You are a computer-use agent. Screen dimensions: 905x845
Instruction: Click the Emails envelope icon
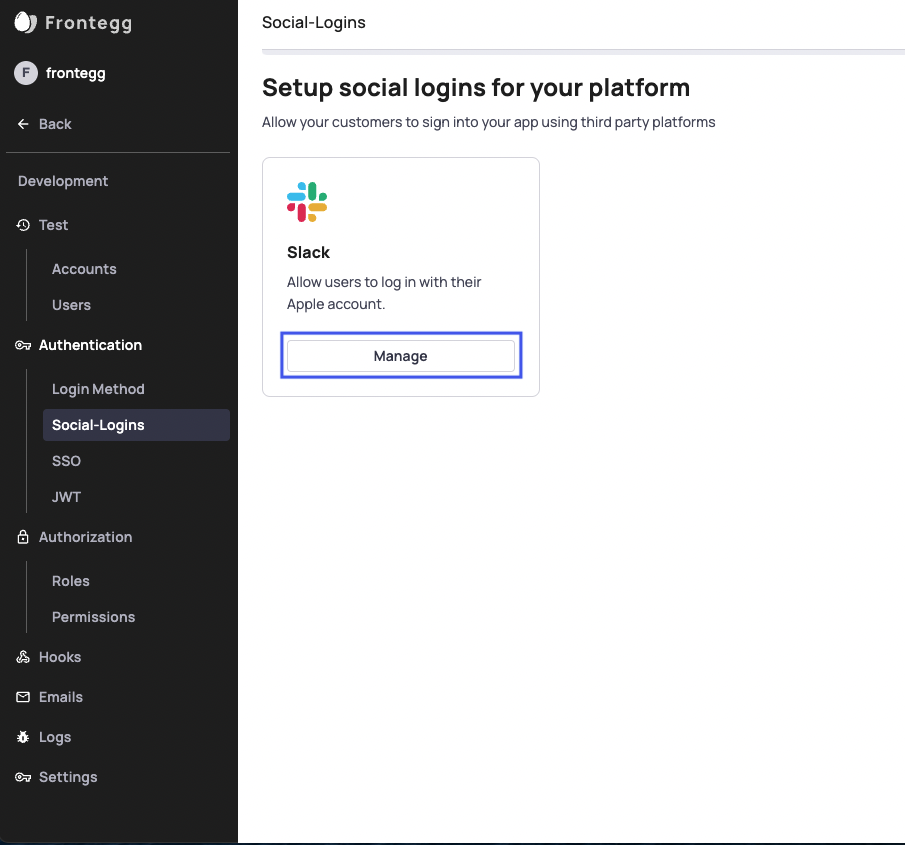23,697
